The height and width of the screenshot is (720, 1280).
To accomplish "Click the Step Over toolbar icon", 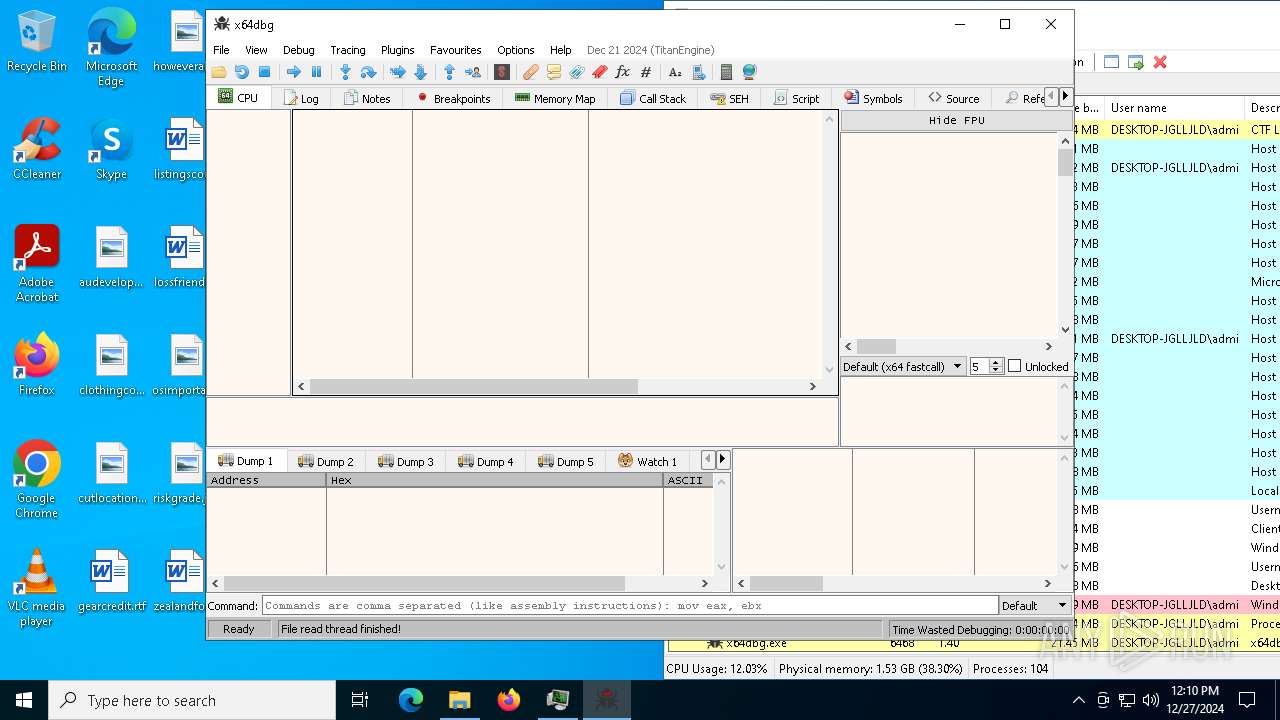I will pyautogui.click(x=368, y=72).
